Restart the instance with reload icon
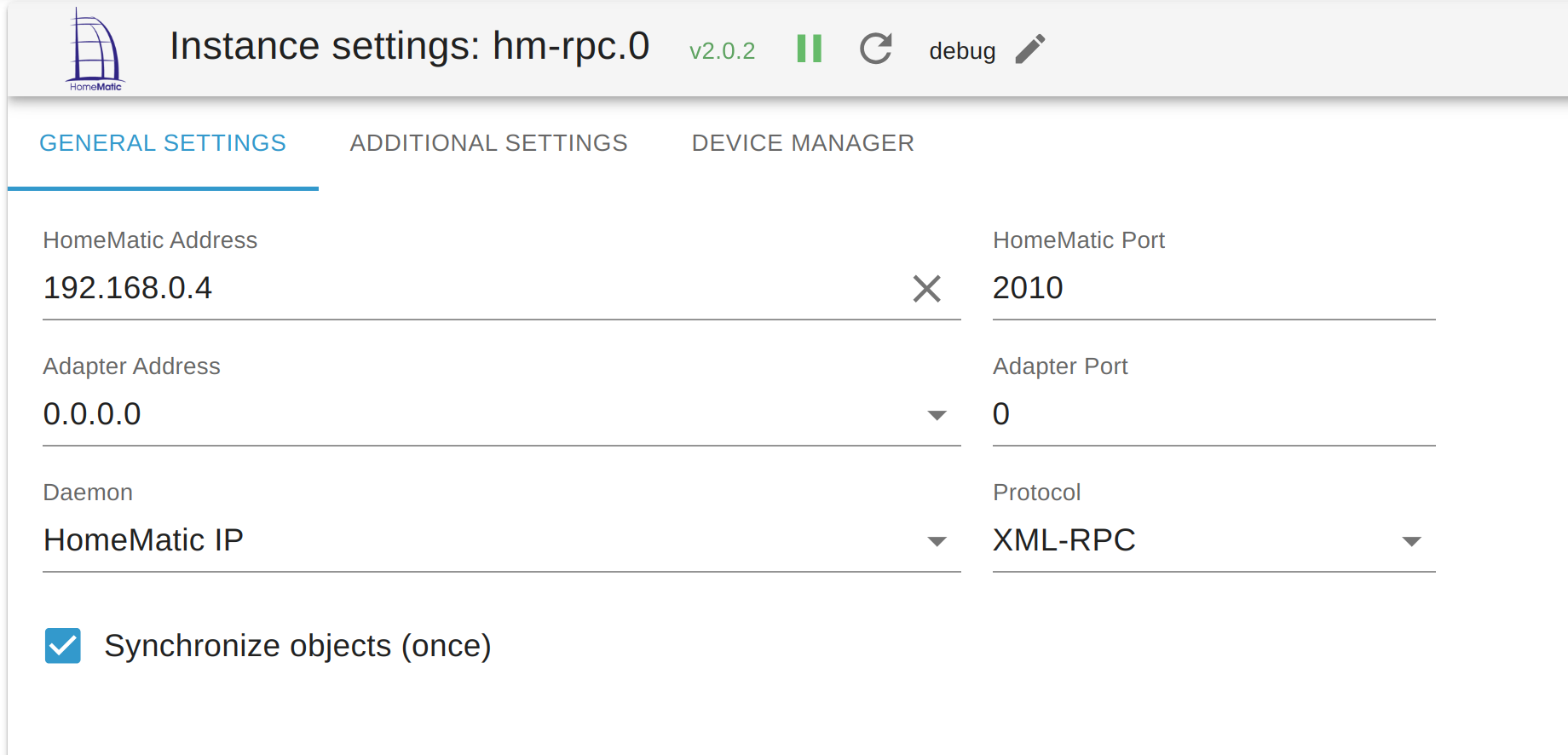This screenshot has height=755, width=1568. pyautogui.click(x=876, y=49)
